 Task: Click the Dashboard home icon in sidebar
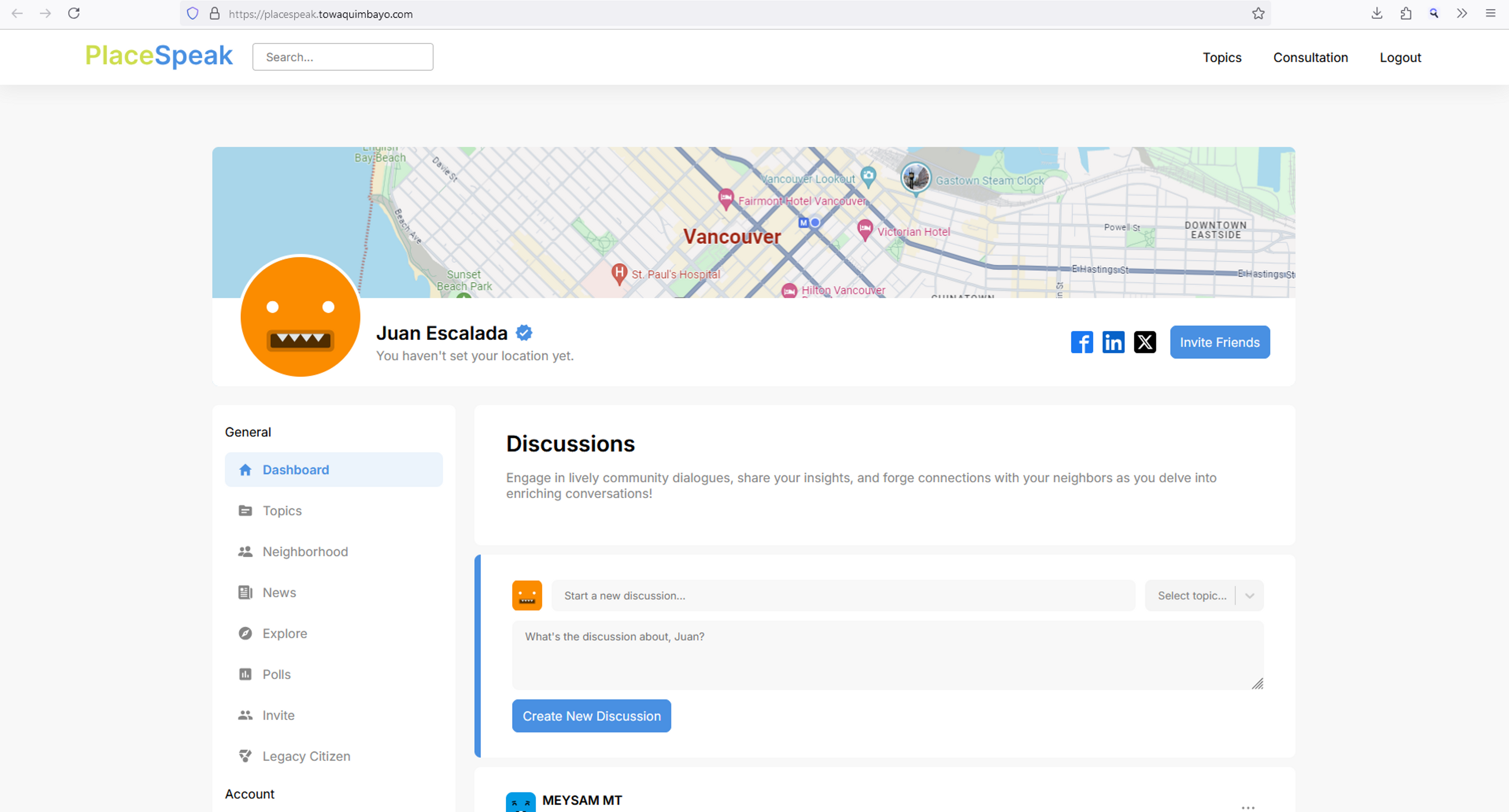click(x=246, y=469)
